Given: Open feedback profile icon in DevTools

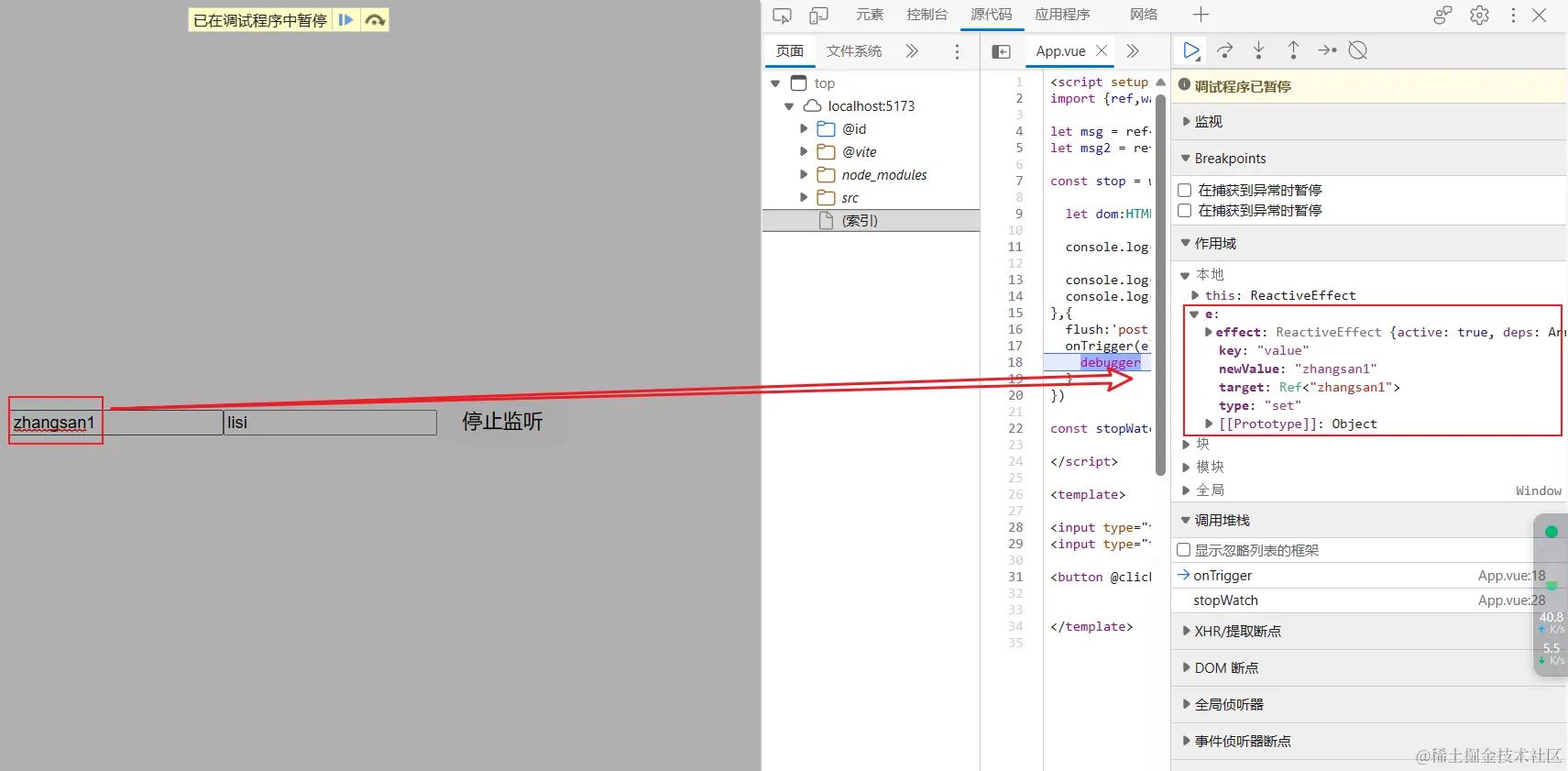Looking at the screenshot, I should click(1443, 16).
